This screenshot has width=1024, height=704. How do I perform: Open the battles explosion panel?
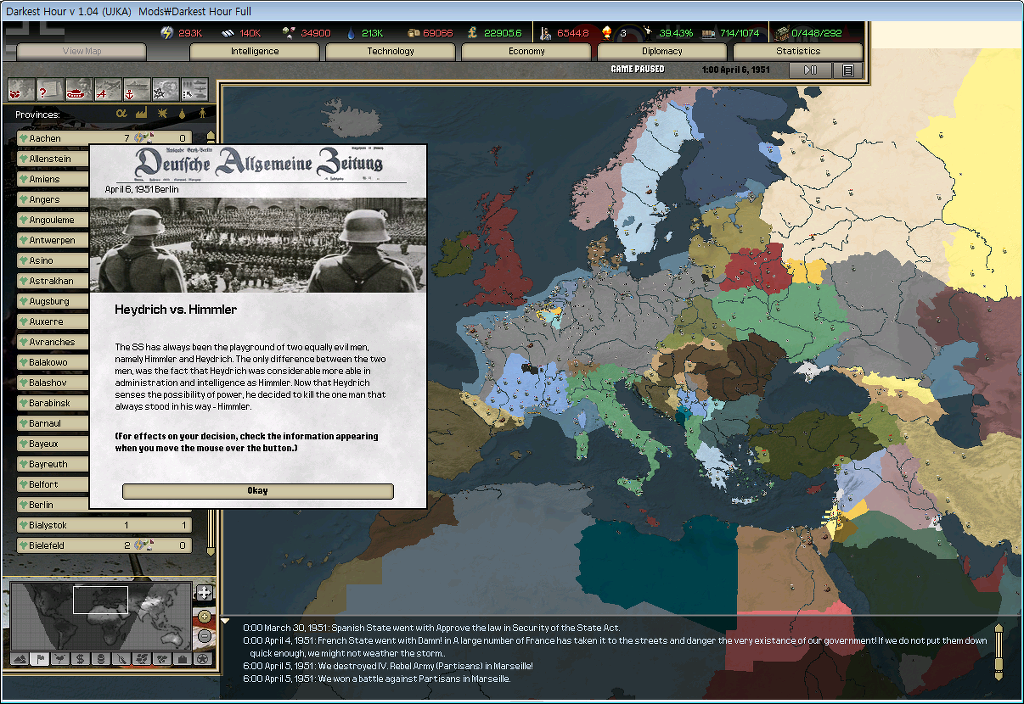pyautogui.click(x=165, y=90)
